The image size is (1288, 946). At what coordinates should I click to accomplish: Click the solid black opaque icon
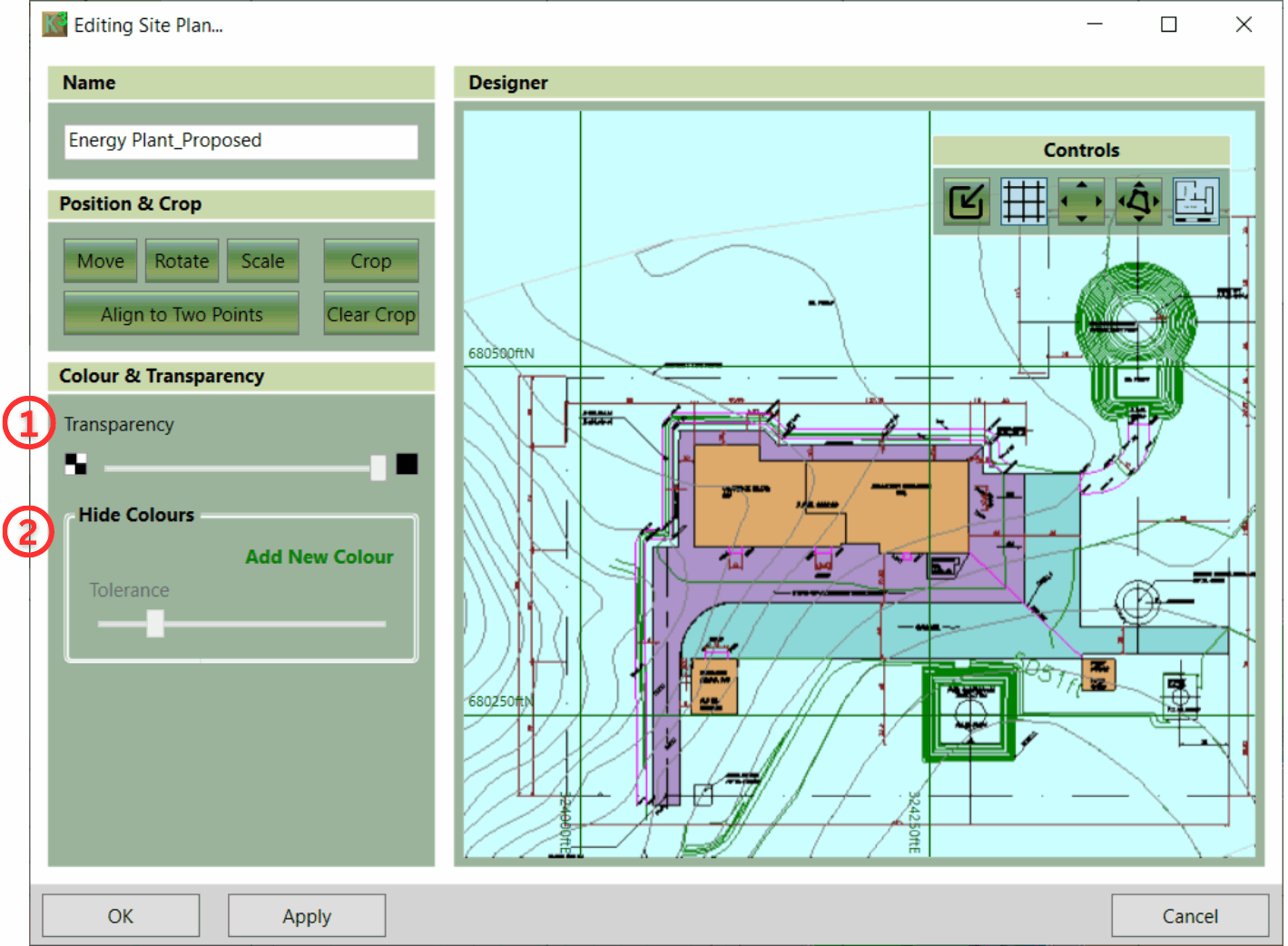pos(407,465)
